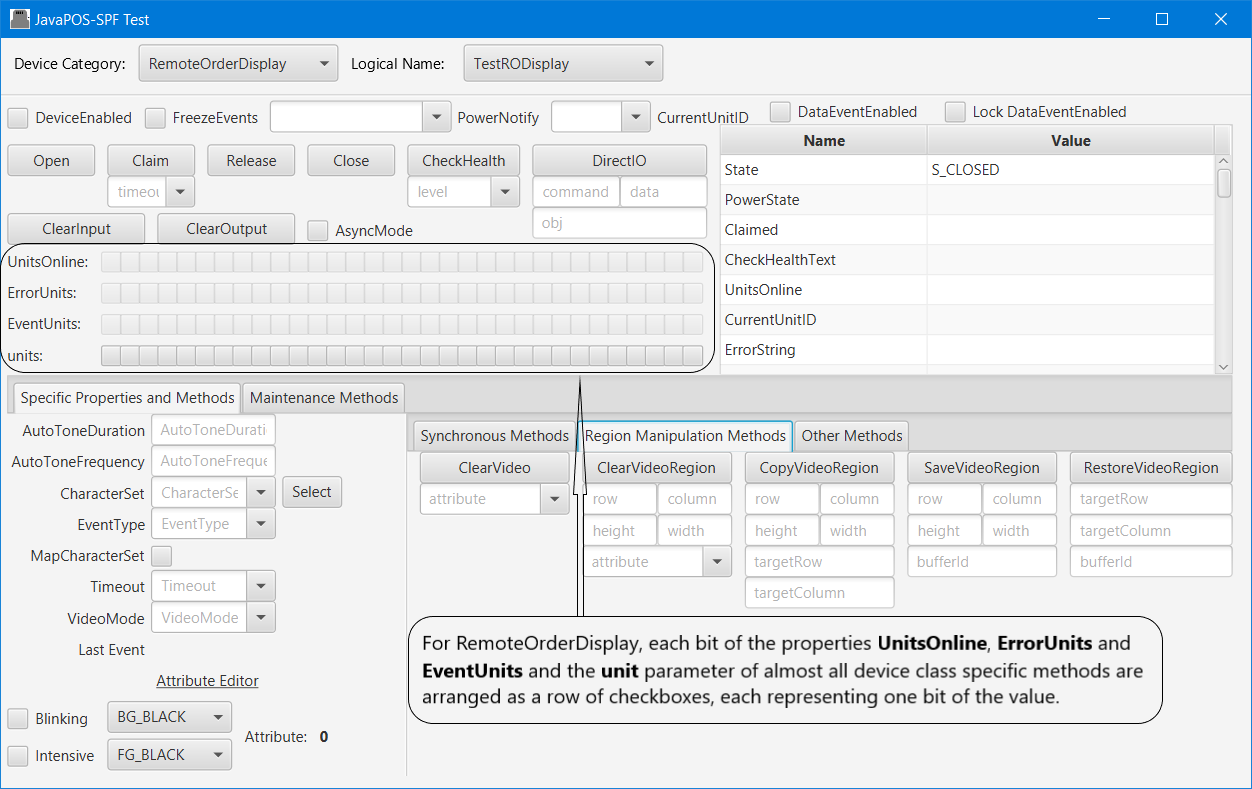
Task: Click the CheckHealth button
Action: pos(463,161)
